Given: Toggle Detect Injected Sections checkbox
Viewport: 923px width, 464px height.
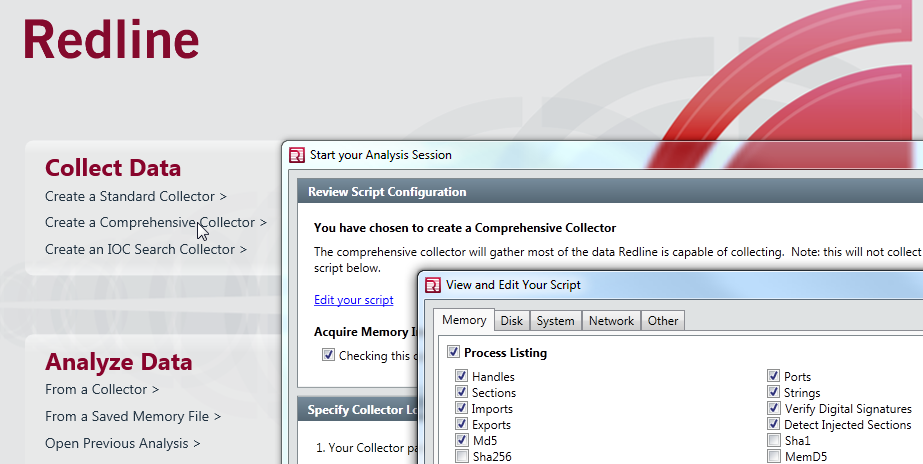Looking at the screenshot, I should click(x=773, y=423).
